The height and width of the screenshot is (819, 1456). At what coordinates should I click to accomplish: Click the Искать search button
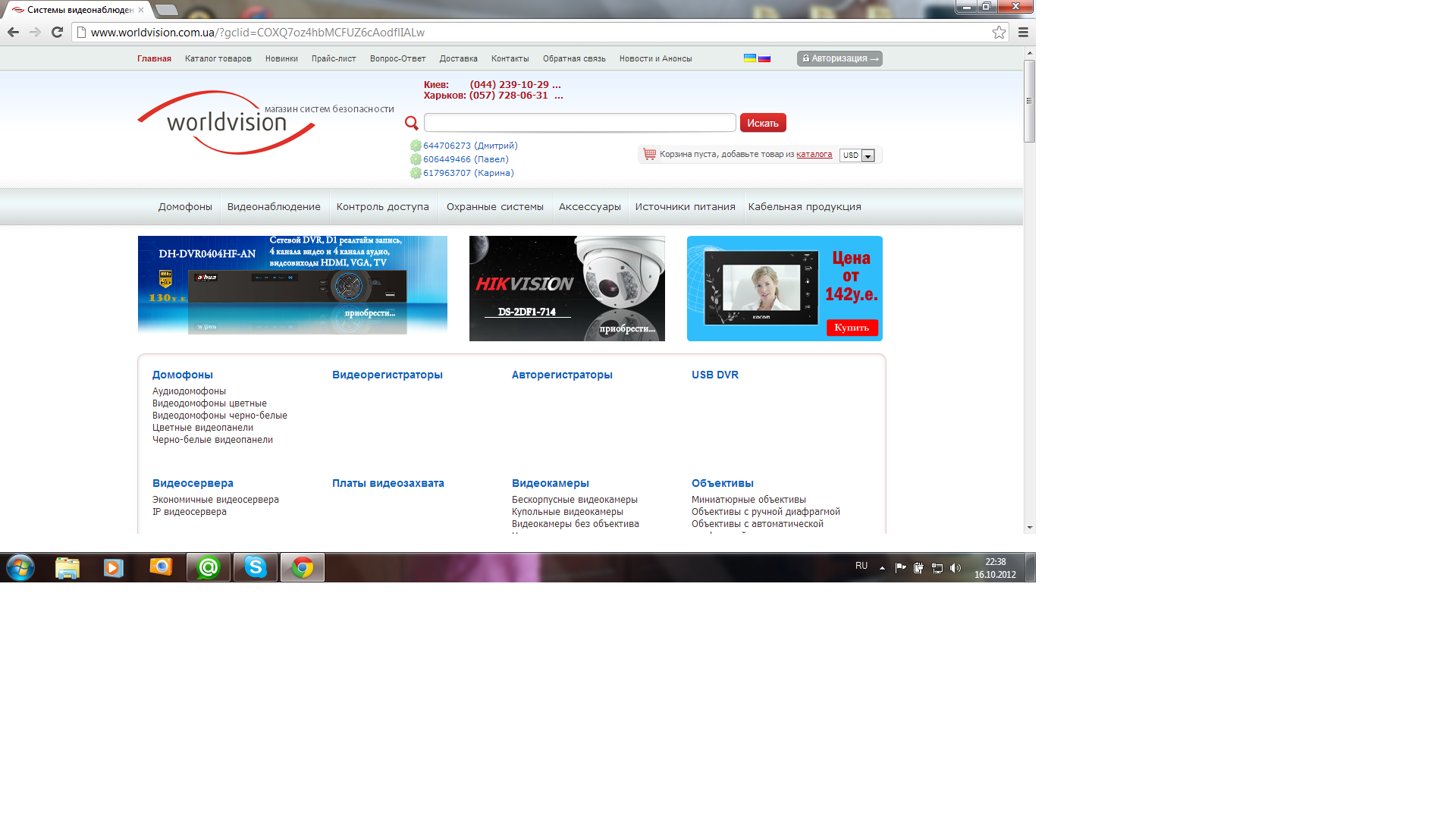(x=763, y=123)
